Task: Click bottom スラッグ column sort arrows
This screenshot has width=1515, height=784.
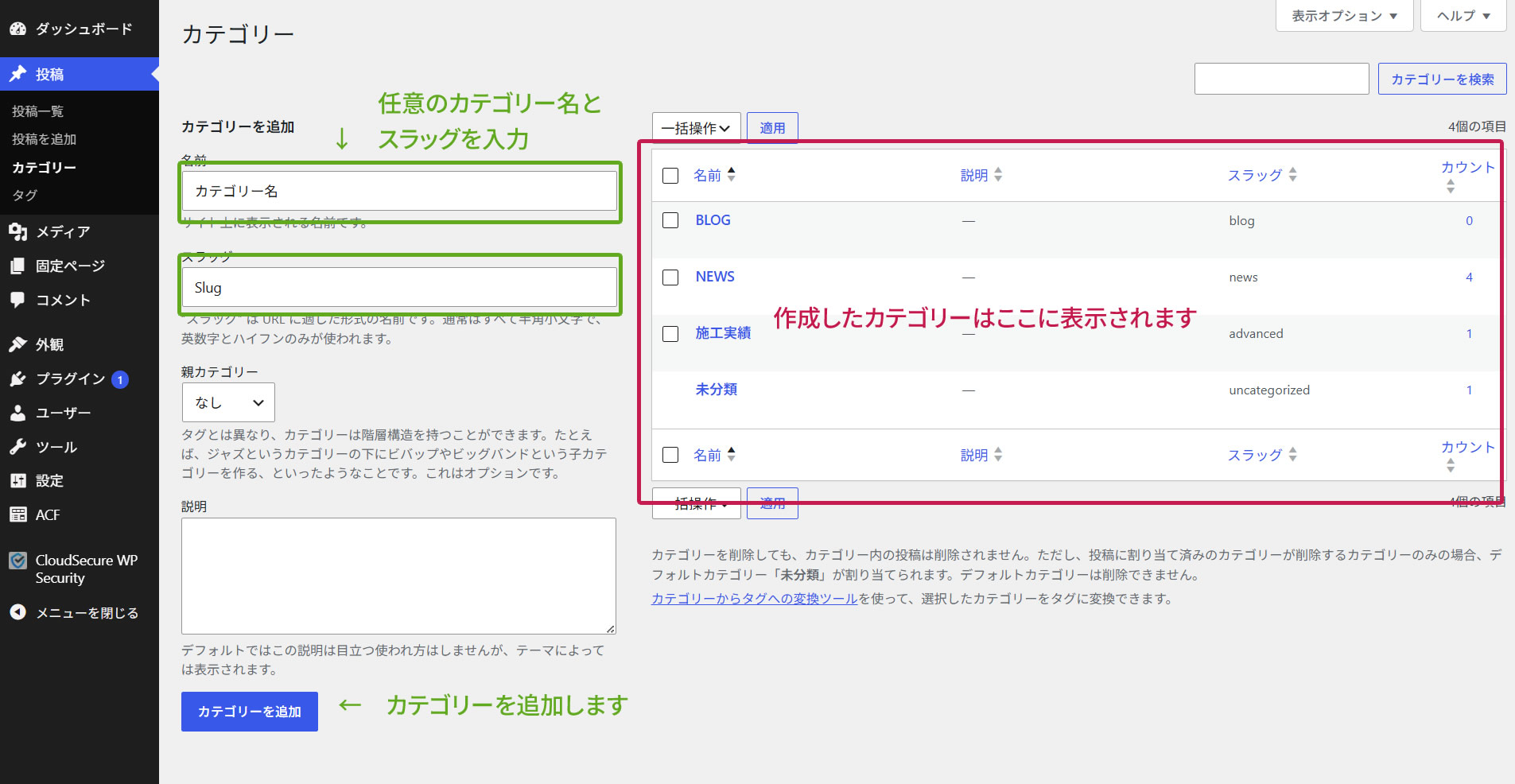Action: 1292,454
